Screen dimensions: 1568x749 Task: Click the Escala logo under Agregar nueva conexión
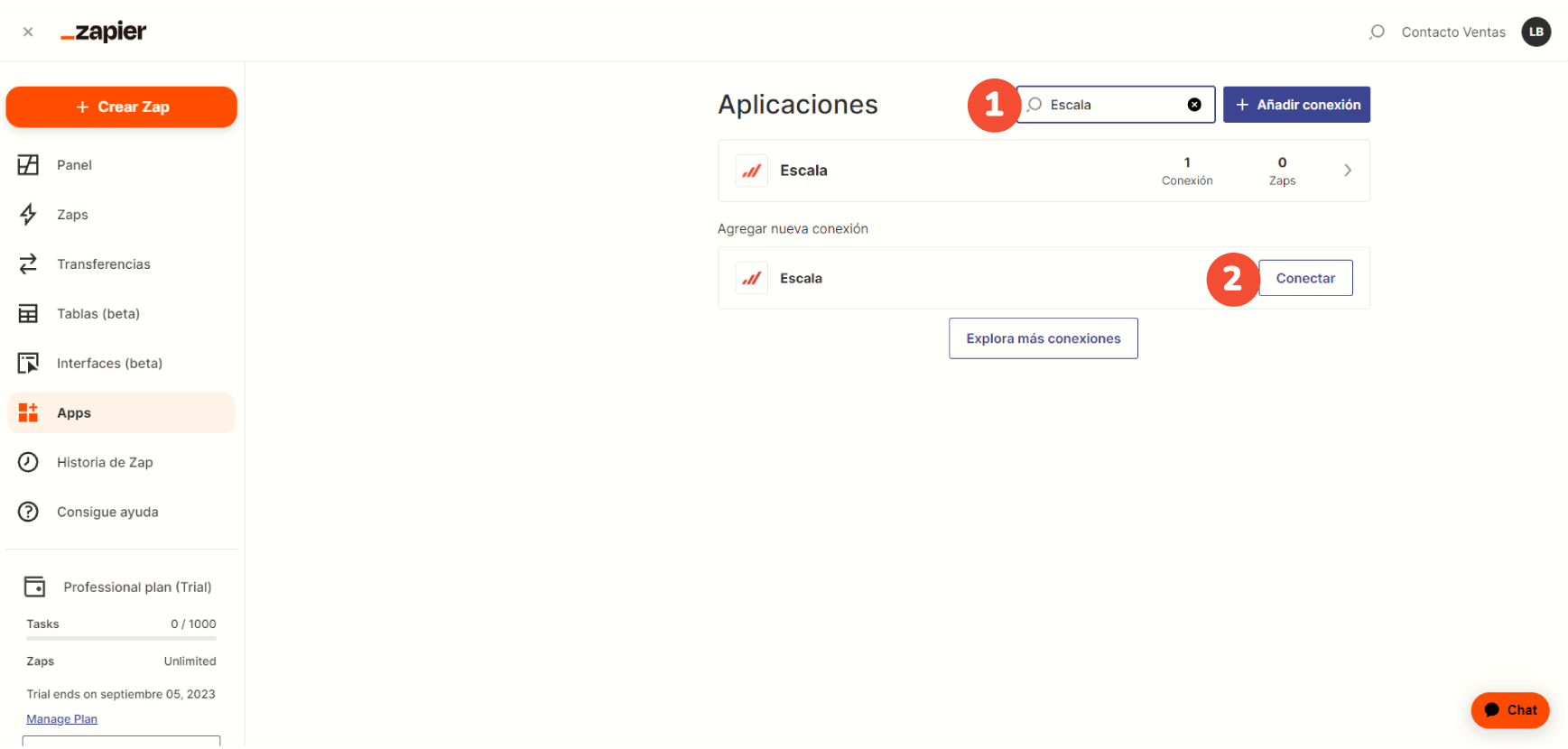751,278
